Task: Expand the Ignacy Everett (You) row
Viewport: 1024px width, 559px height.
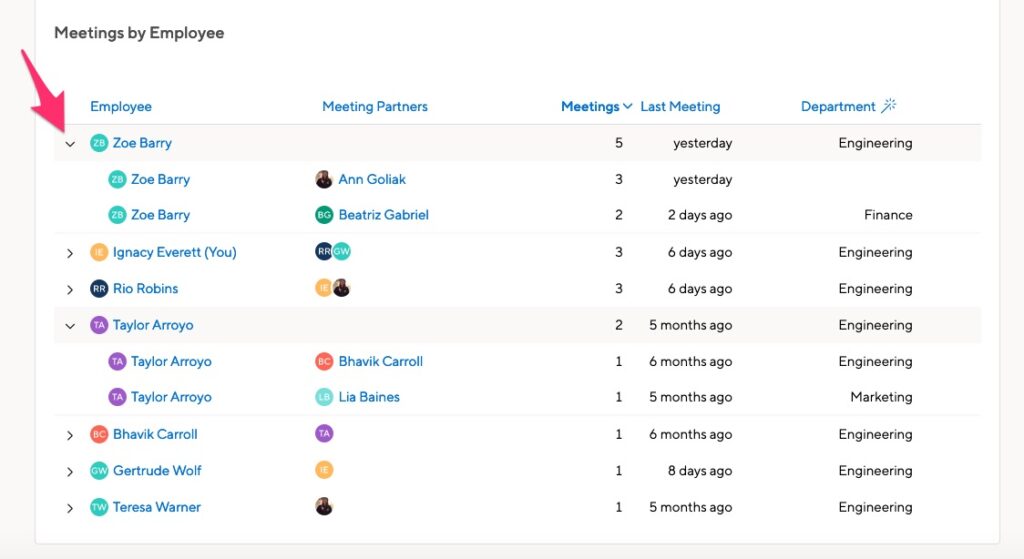Action: tap(70, 253)
